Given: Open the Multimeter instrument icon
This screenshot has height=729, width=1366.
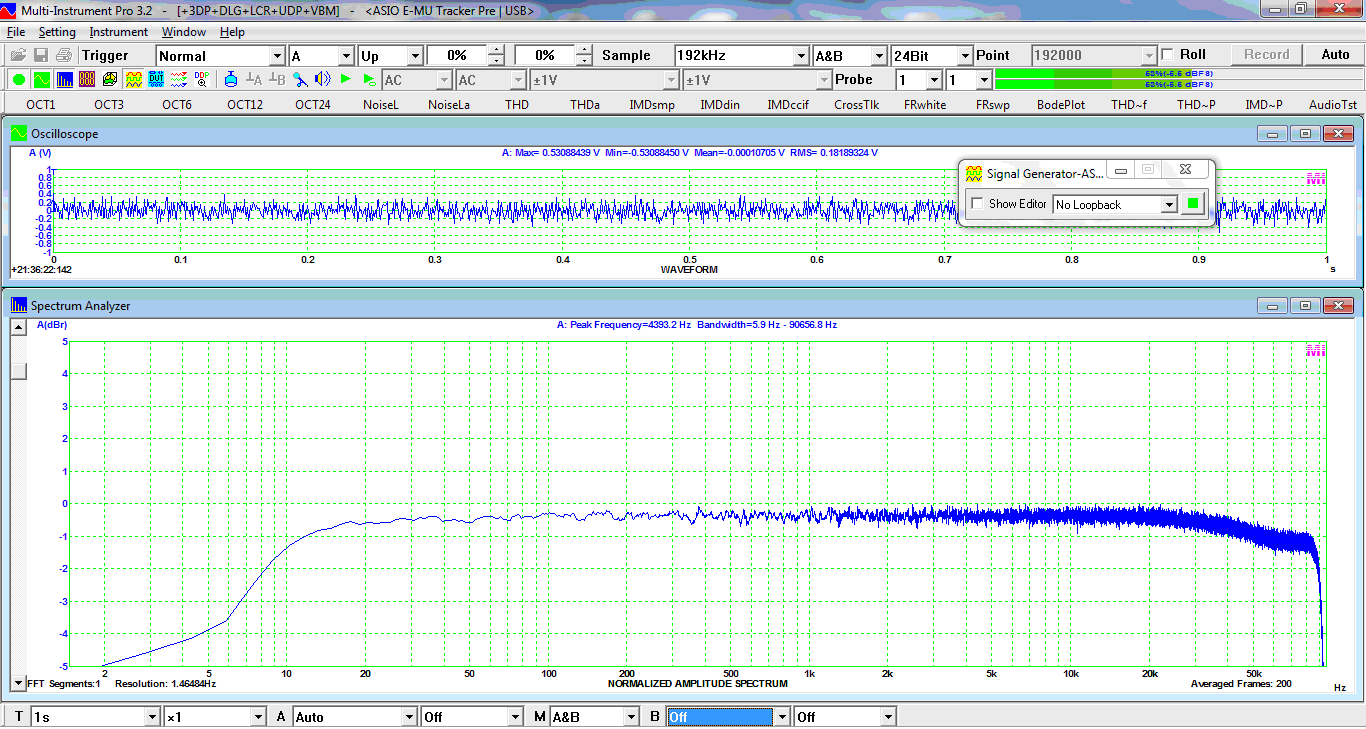Looking at the screenshot, I should (x=87, y=79).
